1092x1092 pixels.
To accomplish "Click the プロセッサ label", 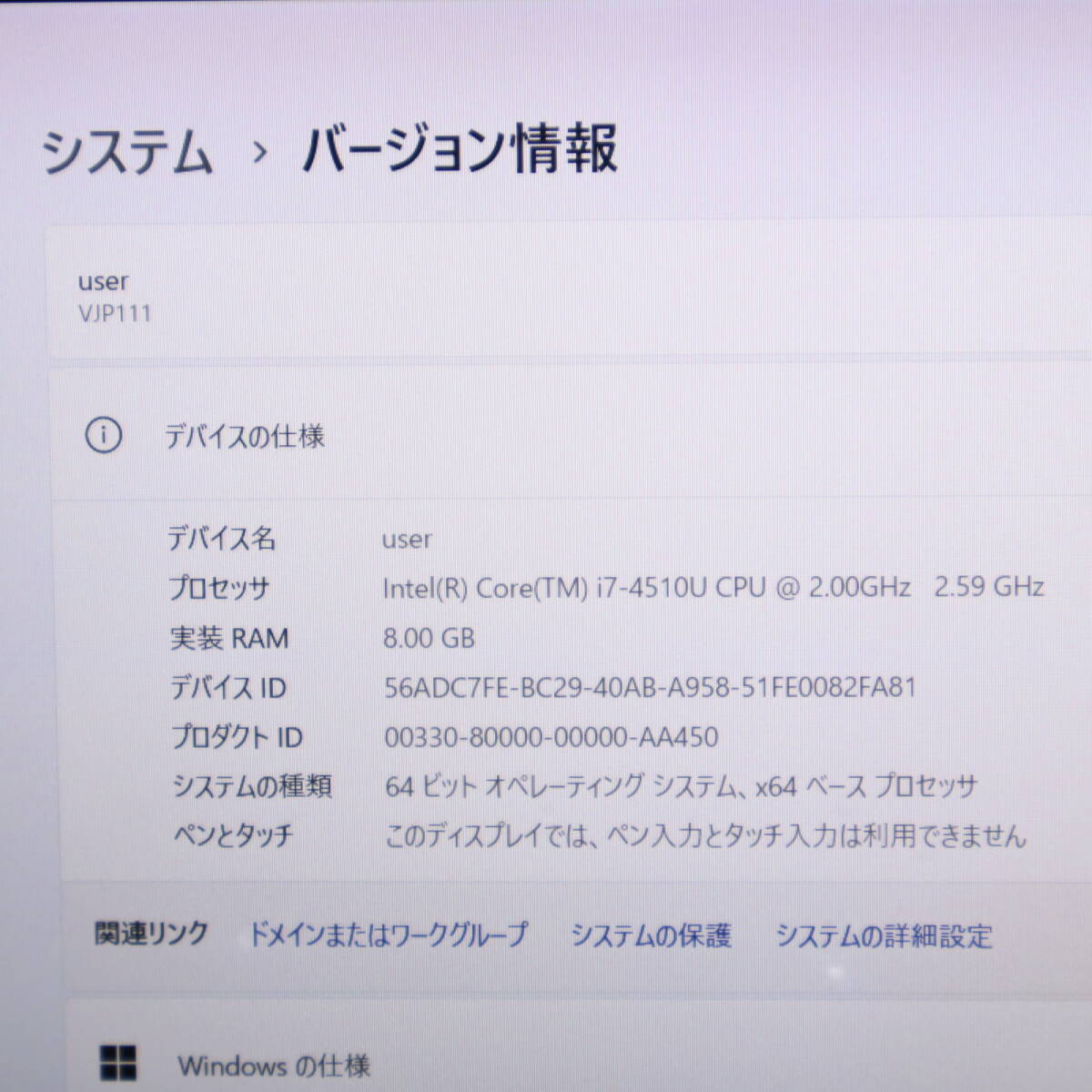I will coord(219,588).
